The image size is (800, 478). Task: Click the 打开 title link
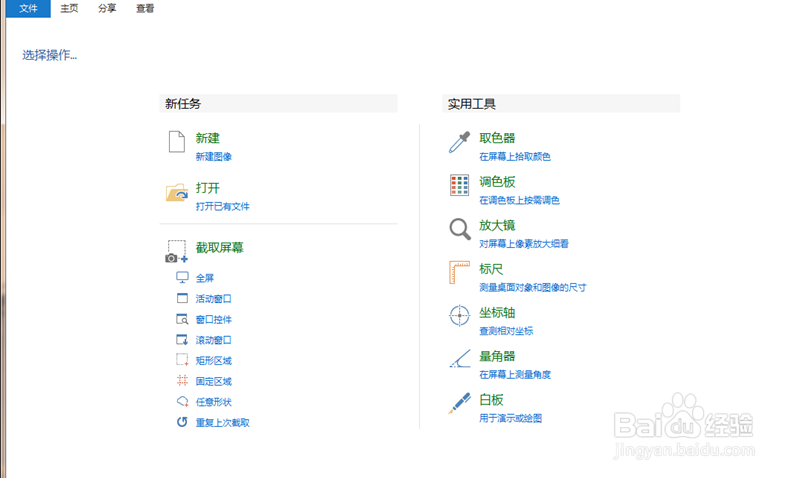[x=208, y=188]
